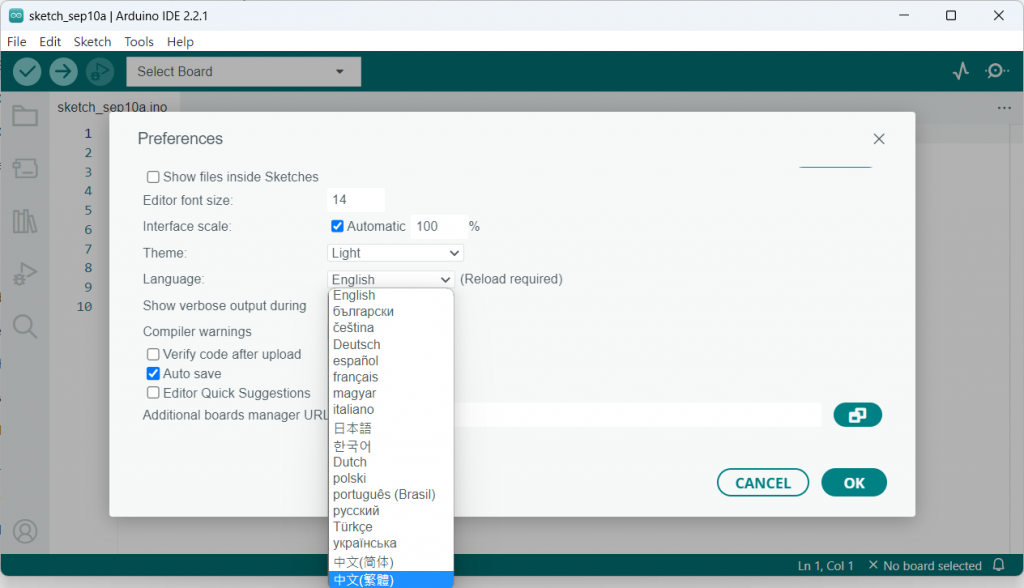1024x588 pixels.
Task: Choose Deutsch from the language list
Action: (391, 344)
